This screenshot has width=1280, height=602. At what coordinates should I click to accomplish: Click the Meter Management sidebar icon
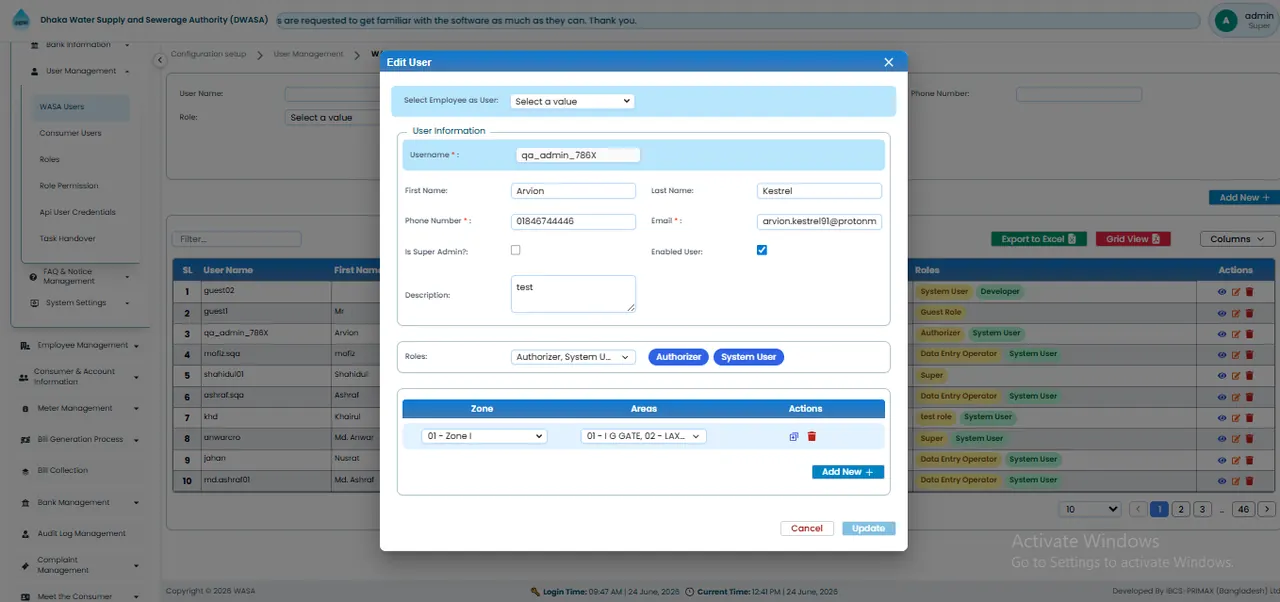pos(25,409)
